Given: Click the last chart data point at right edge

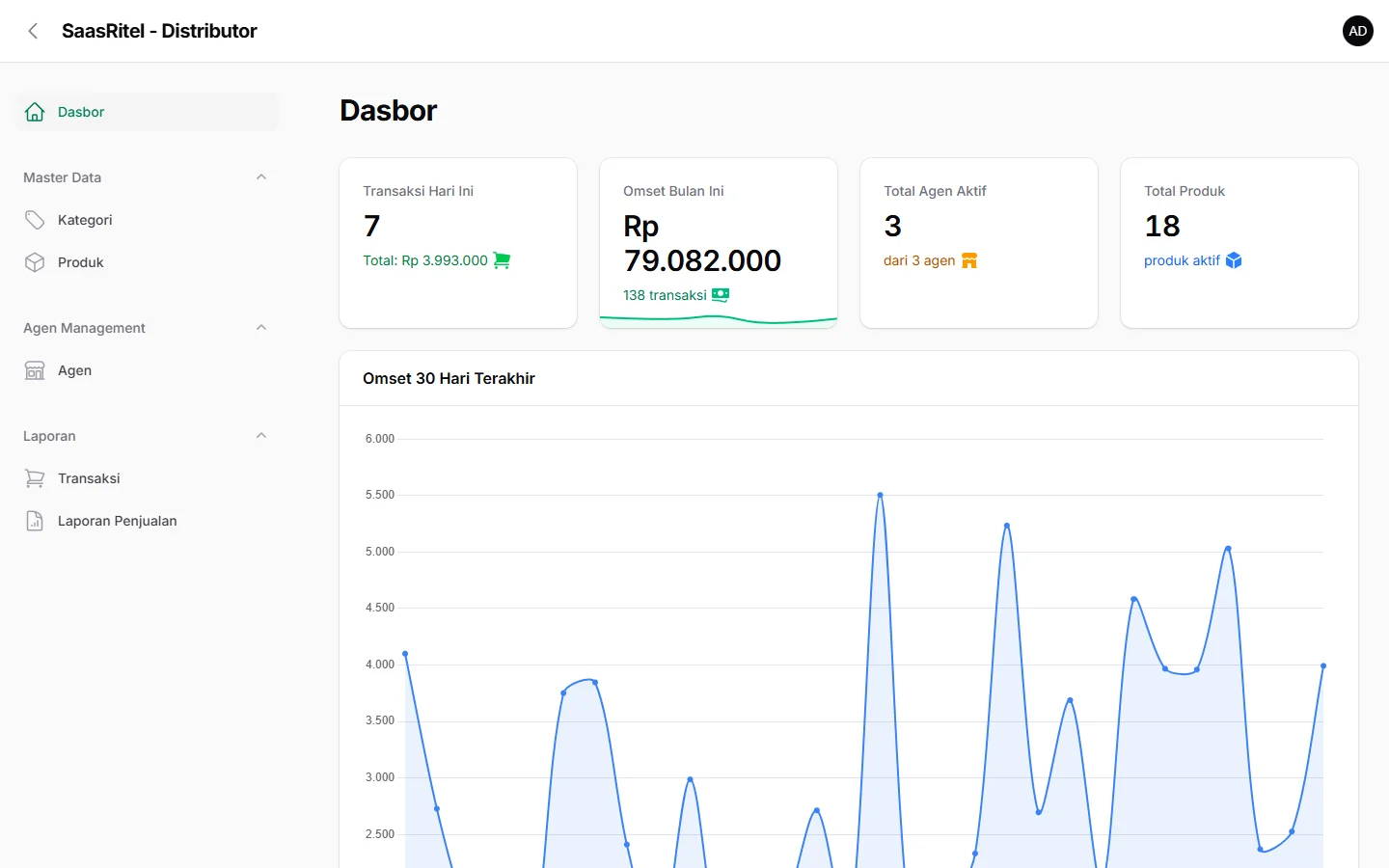Looking at the screenshot, I should [1323, 665].
